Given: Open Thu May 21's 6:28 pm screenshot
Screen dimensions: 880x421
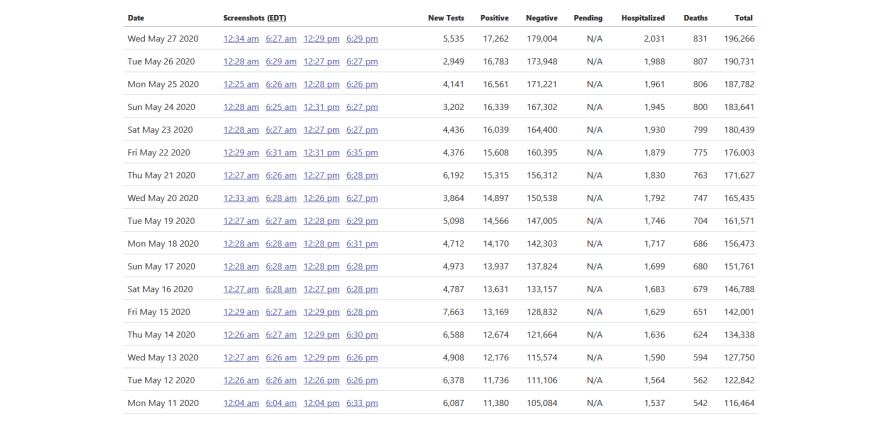Looking at the screenshot, I should 362,175.
